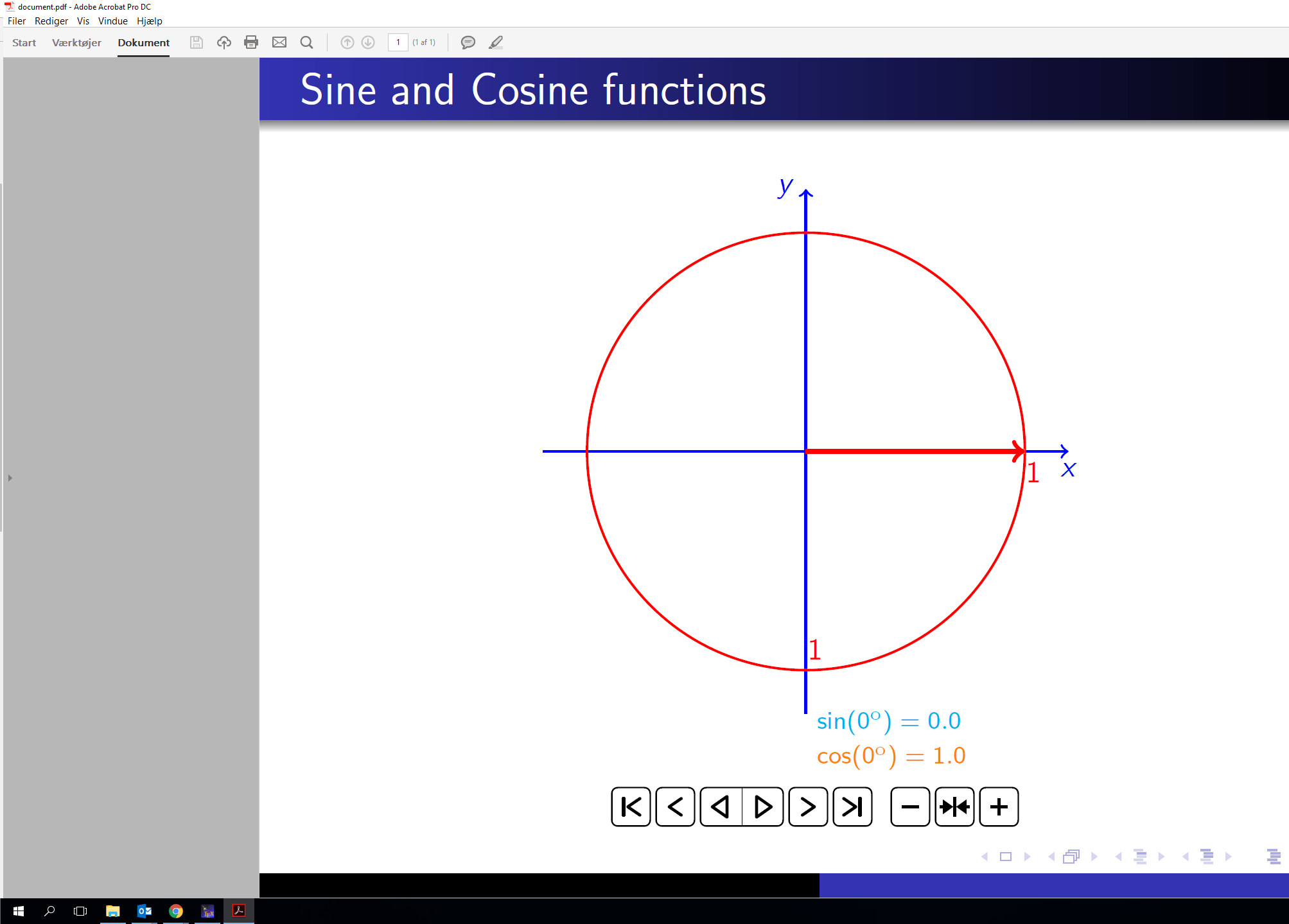Click the search magnifier icon
This screenshot has width=1289, height=924.
tap(307, 42)
